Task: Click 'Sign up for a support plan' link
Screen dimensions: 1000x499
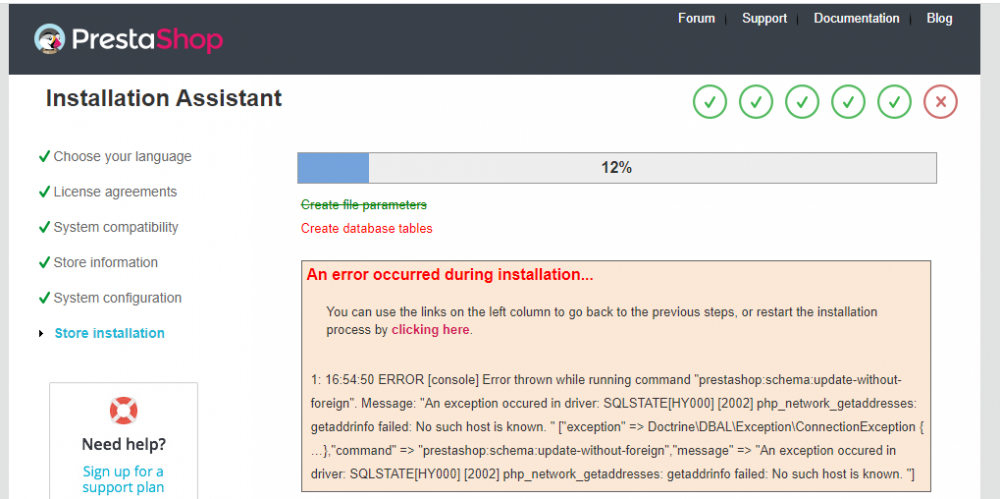Action: [123, 479]
